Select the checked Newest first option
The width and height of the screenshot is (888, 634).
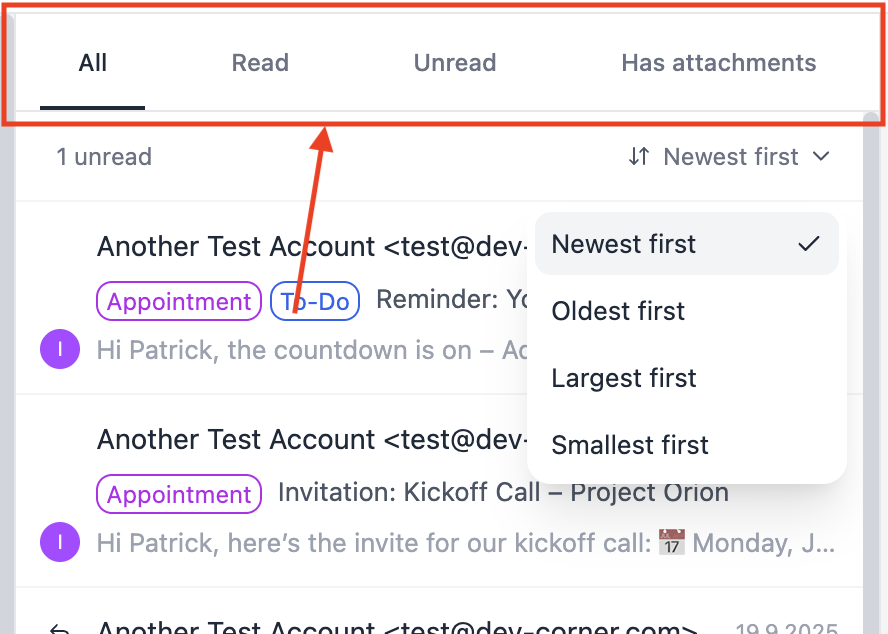(x=686, y=244)
